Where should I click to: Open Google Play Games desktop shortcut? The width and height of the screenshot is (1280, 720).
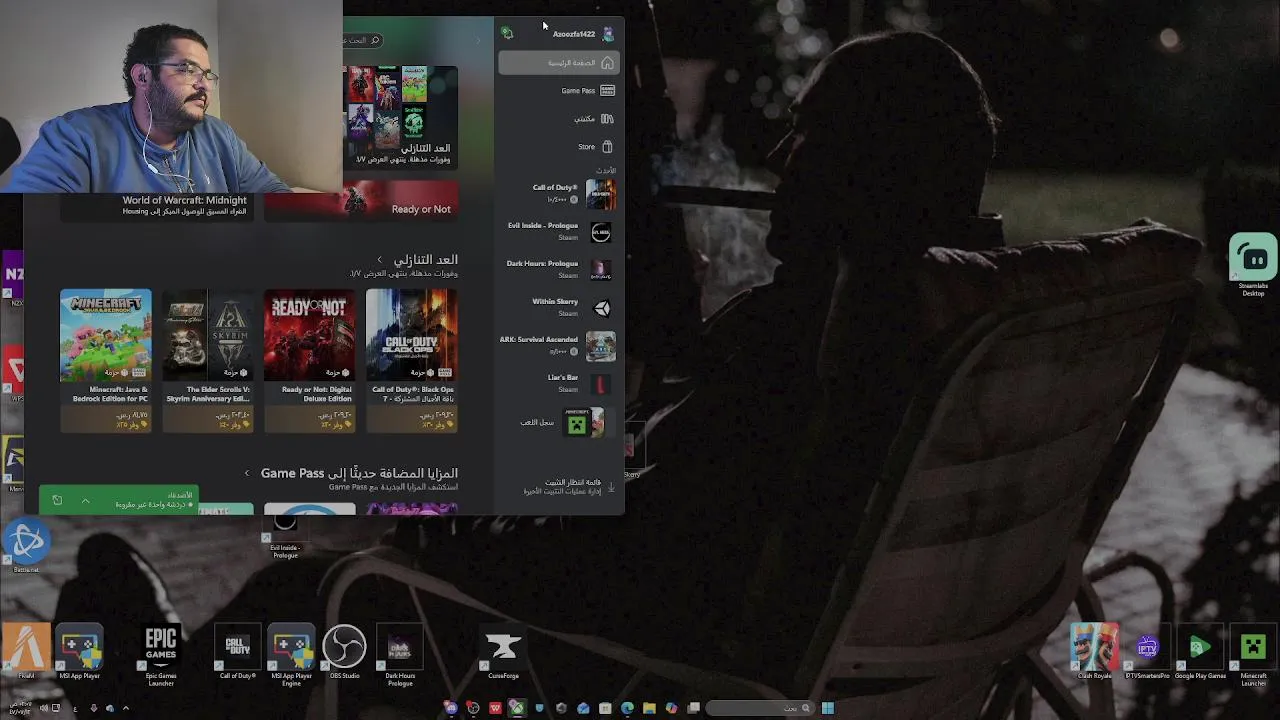[1200, 651]
